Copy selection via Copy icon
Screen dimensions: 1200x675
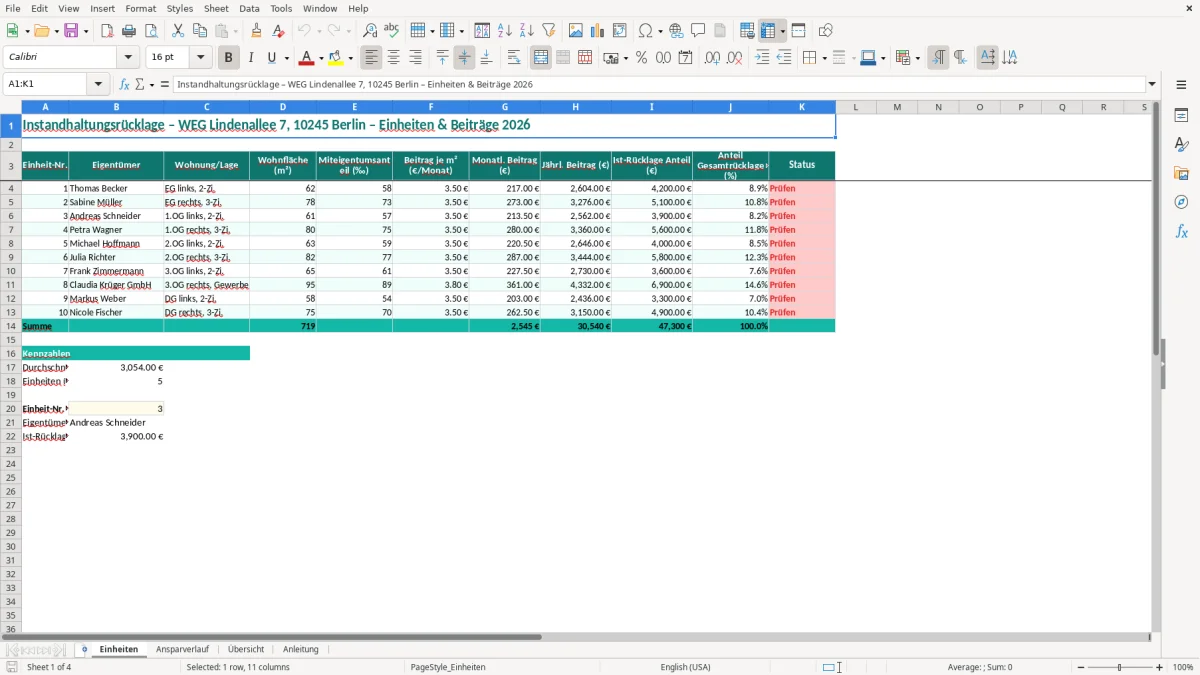[200, 31]
